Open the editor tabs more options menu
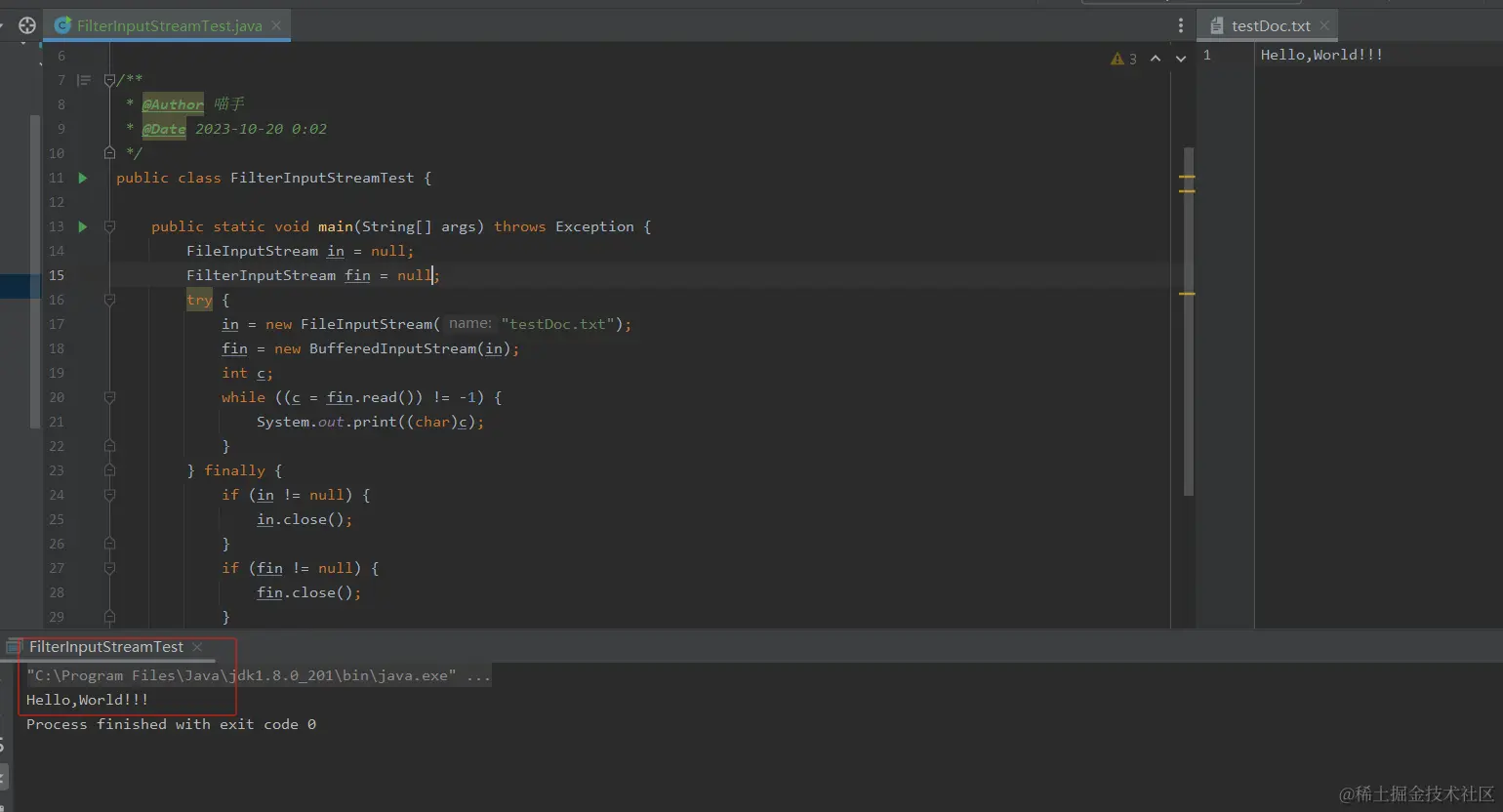 (x=1180, y=26)
